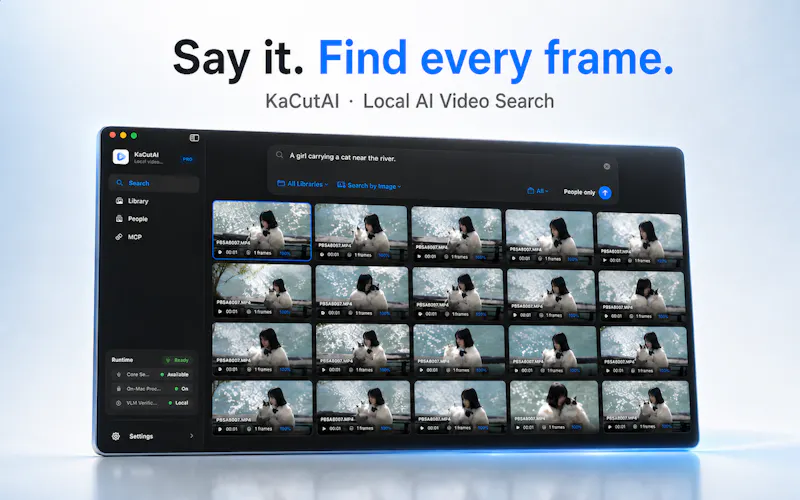Submit the search with the blue arrow button
The image size is (800, 500).
(605, 193)
